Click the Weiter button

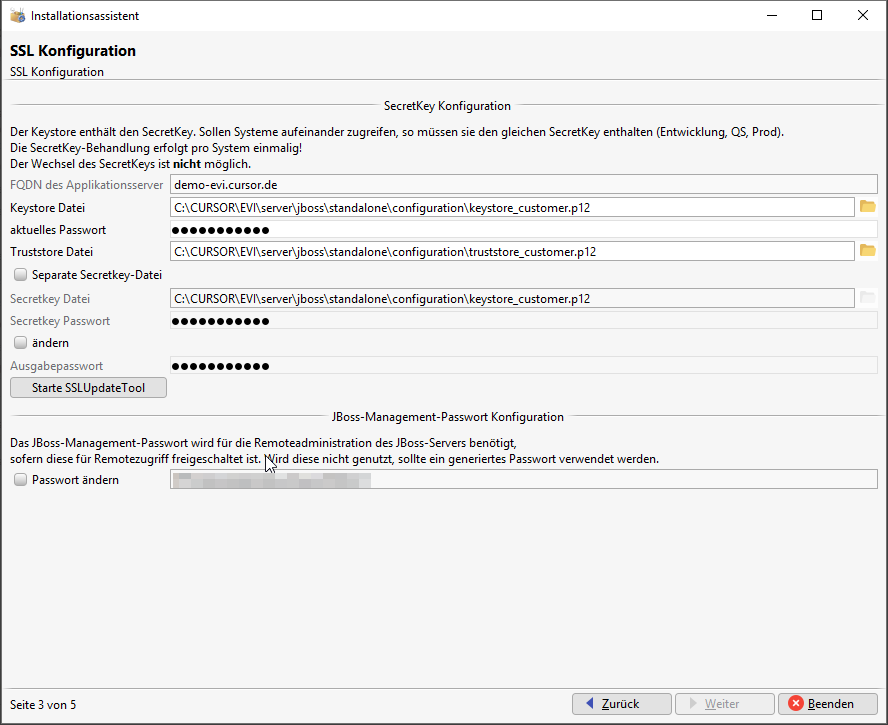[x=724, y=704]
